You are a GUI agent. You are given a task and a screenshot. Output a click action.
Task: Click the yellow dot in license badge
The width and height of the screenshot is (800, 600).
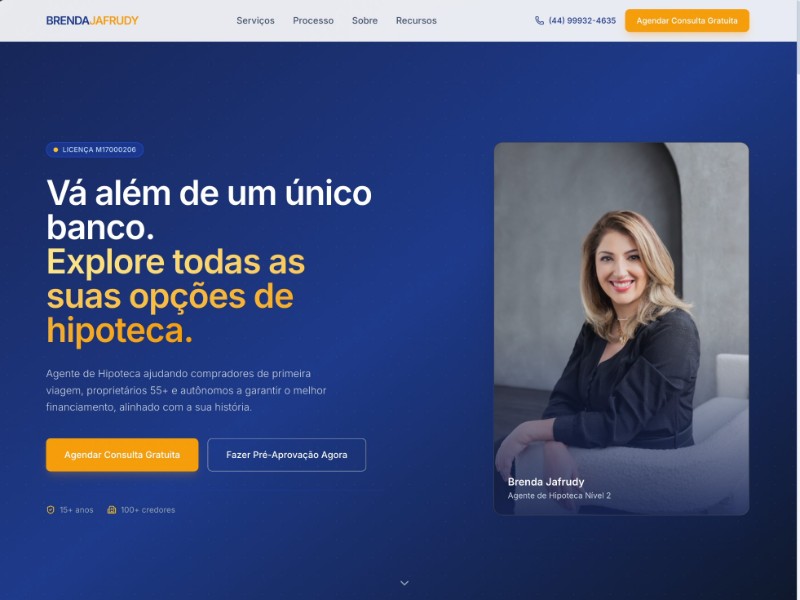(56, 150)
